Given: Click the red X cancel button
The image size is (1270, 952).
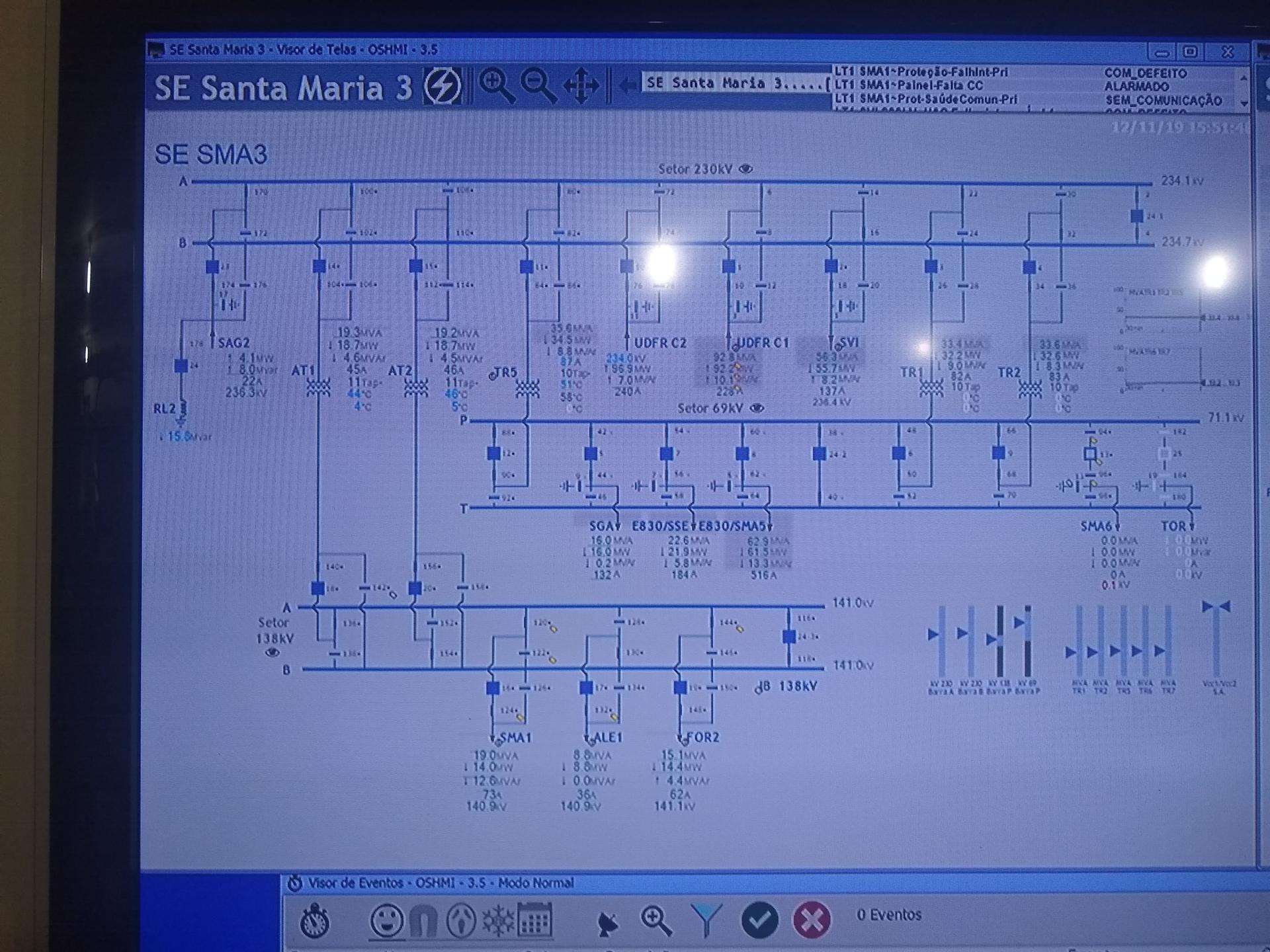Looking at the screenshot, I should (x=812, y=920).
